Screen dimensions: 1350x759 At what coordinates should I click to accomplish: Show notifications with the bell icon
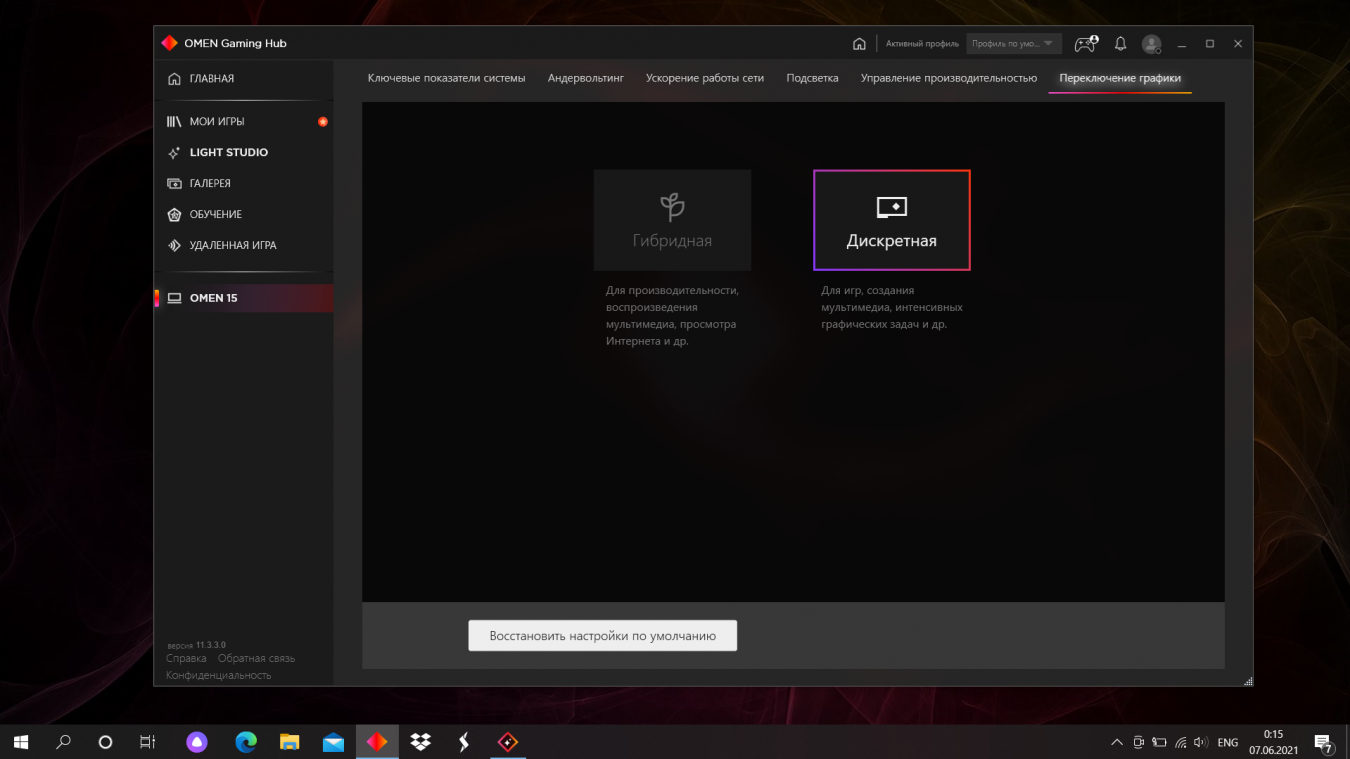(1120, 44)
